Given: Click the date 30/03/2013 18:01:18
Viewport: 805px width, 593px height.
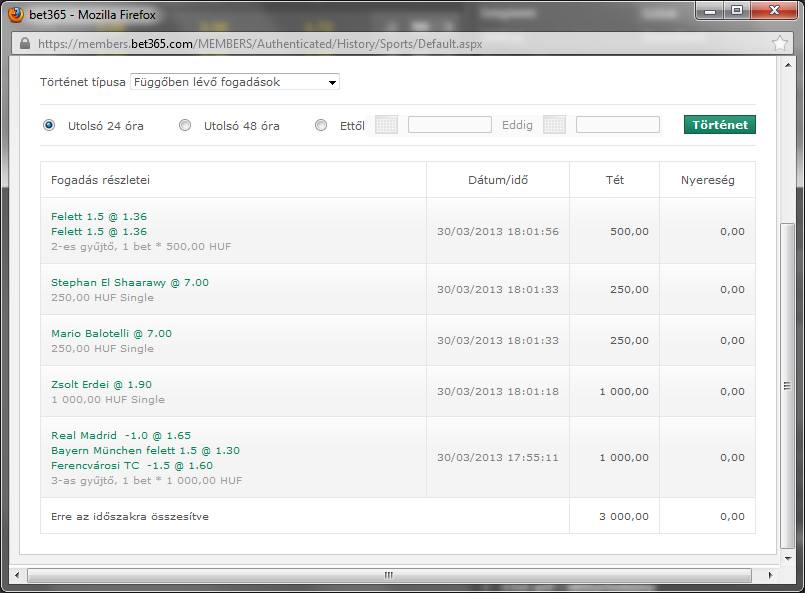Looking at the screenshot, I should click(497, 392).
